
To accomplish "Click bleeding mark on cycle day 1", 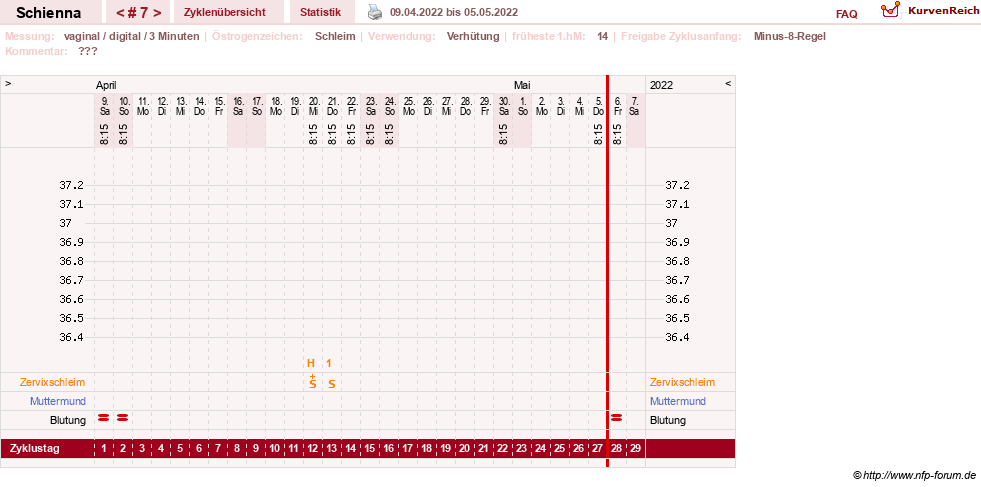I will [104, 418].
